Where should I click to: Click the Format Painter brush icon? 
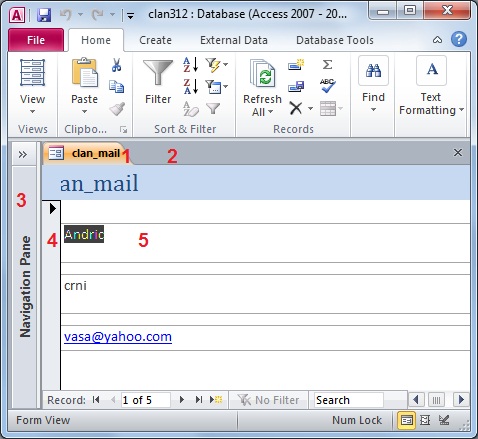[117, 109]
